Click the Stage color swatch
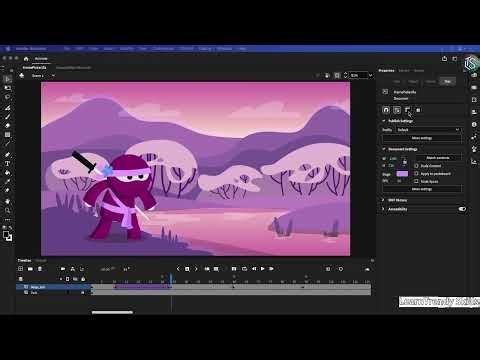The width and height of the screenshot is (480, 360). 402,174
